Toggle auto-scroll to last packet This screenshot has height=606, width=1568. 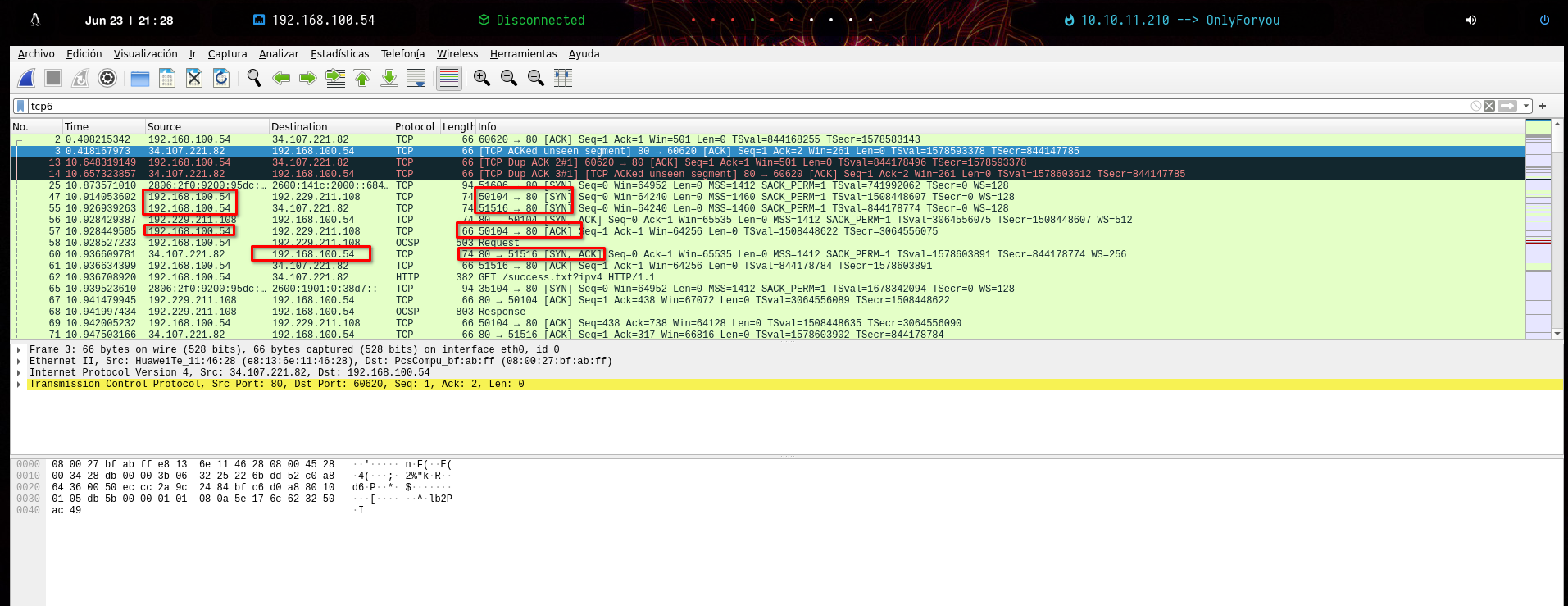pos(416,78)
